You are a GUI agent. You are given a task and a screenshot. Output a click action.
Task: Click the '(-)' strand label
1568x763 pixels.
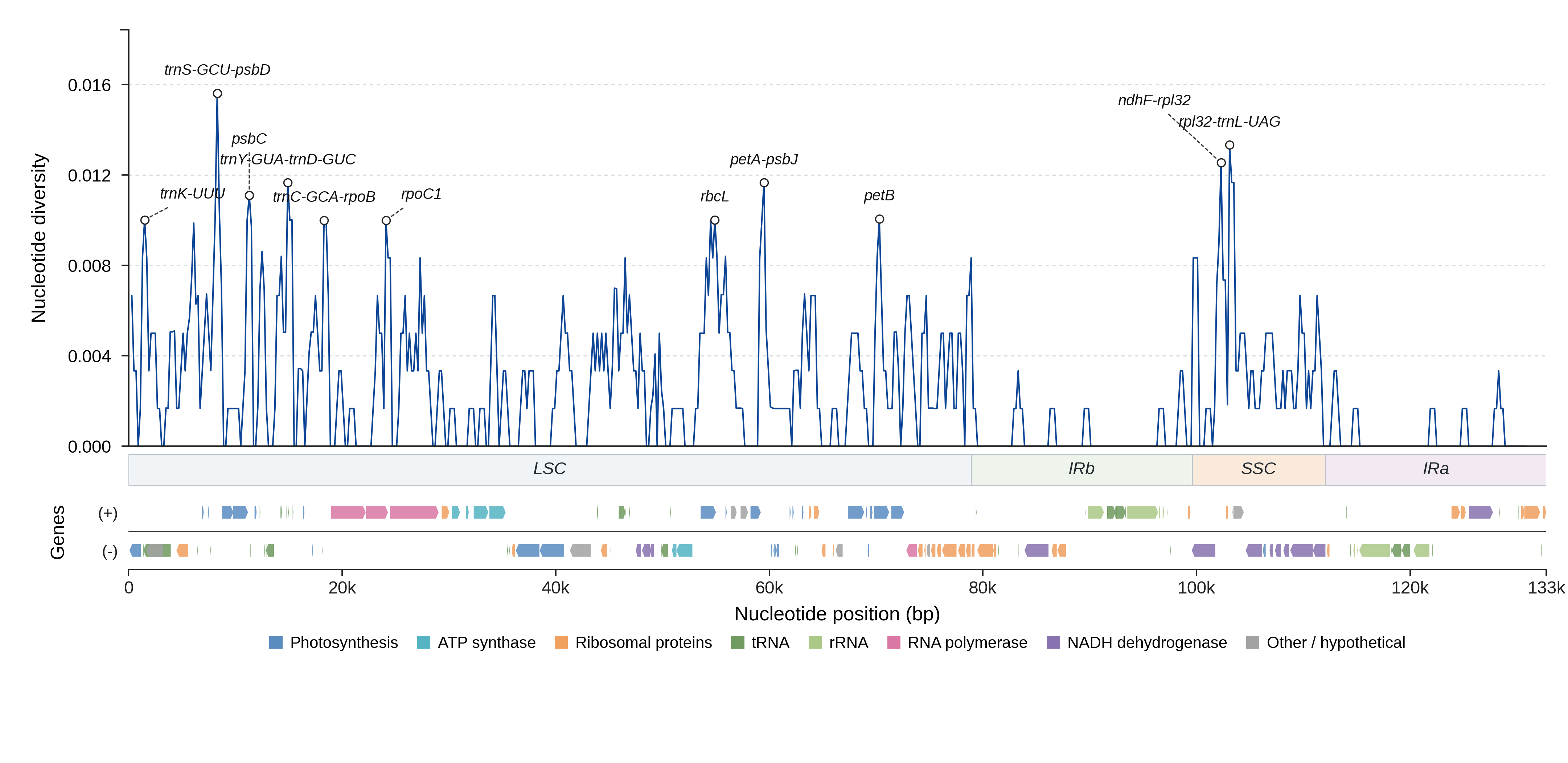point(110,552)
